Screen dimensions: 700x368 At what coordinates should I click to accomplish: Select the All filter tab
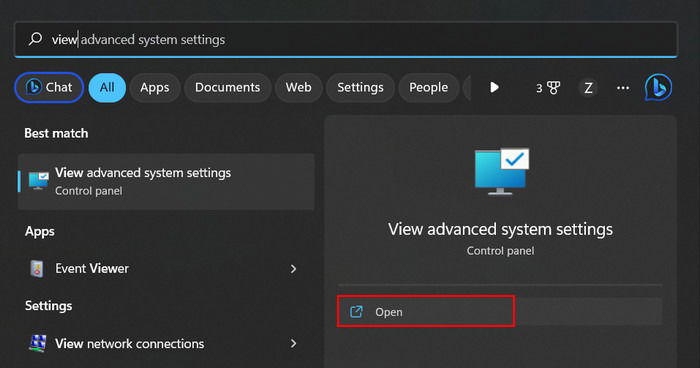point(107,88)
